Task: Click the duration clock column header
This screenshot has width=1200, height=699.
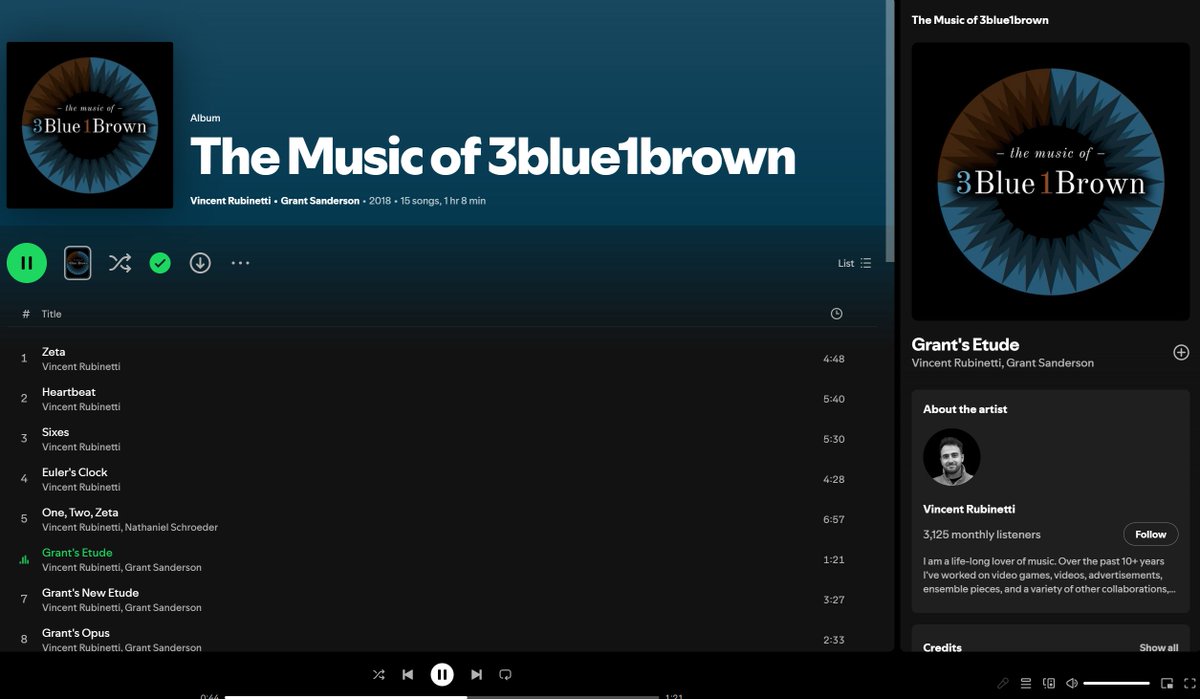Action: (x=836, y=314)
